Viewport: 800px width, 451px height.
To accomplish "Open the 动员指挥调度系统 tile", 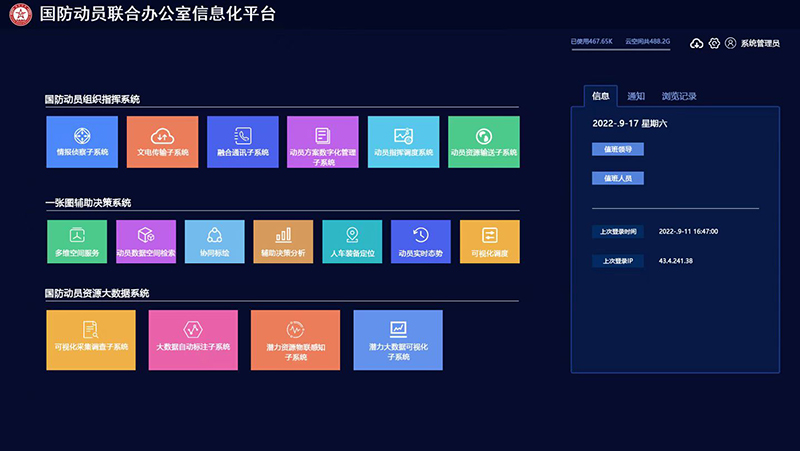I will [x=403, y=141].
